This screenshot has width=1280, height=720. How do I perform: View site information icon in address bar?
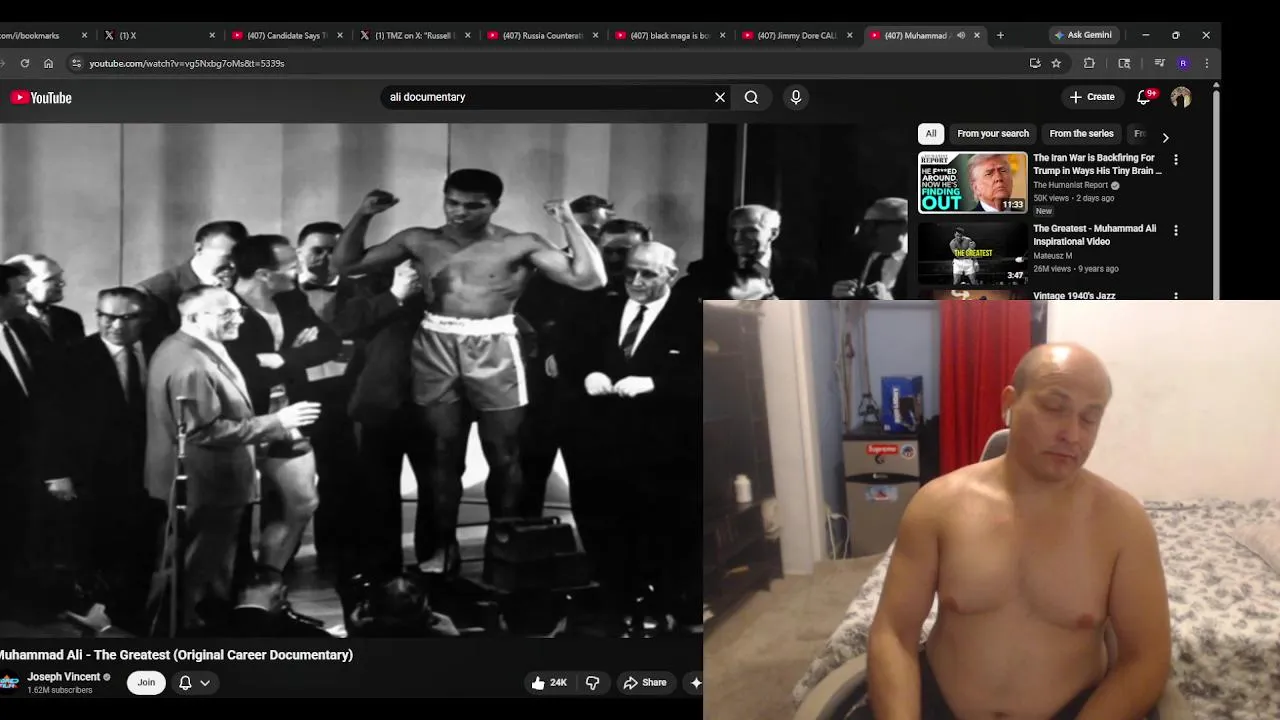[76, 63]
